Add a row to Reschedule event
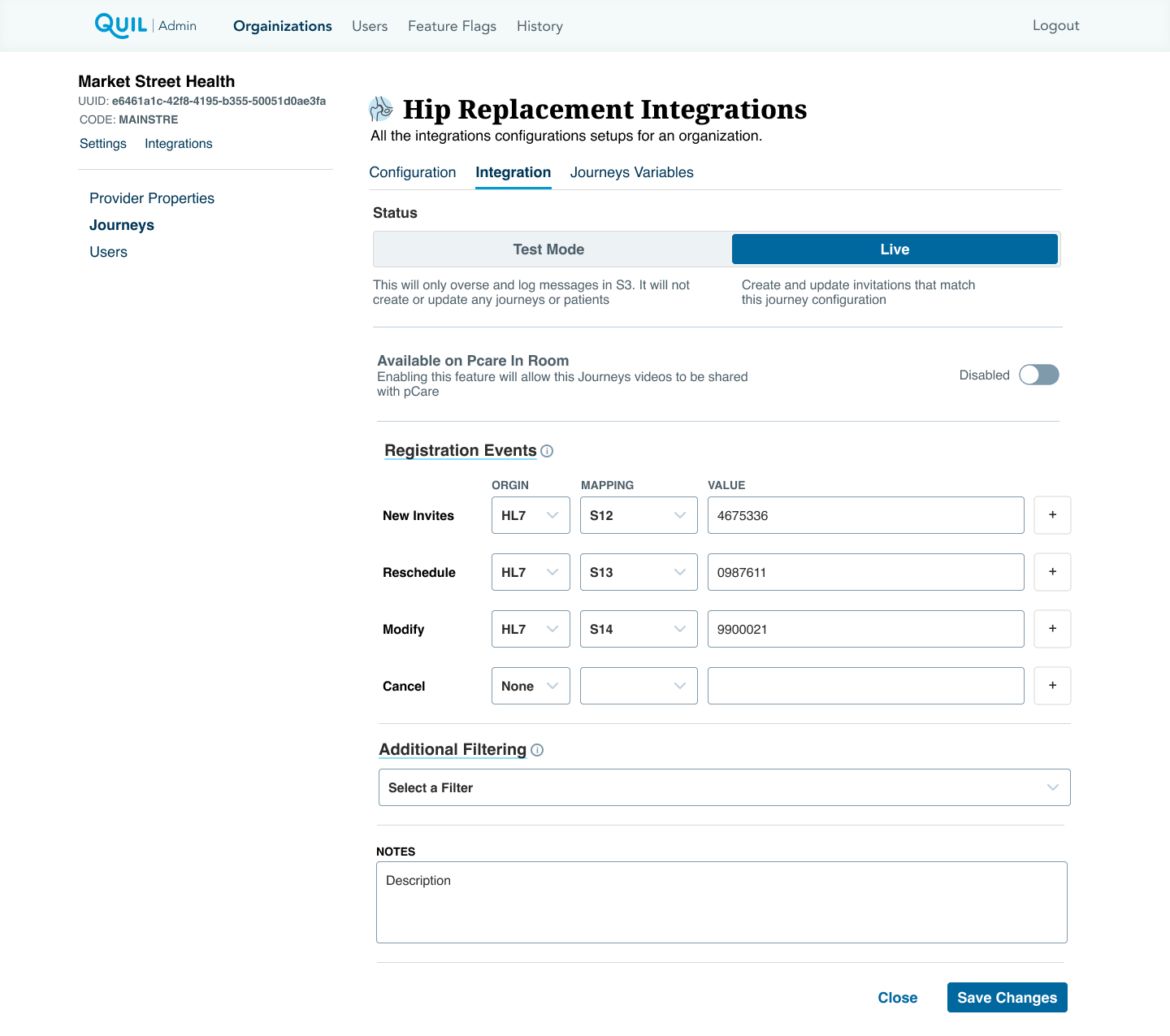Image resolution: width=1170 pixels, height=1036 pixels. coord(1052,572)
